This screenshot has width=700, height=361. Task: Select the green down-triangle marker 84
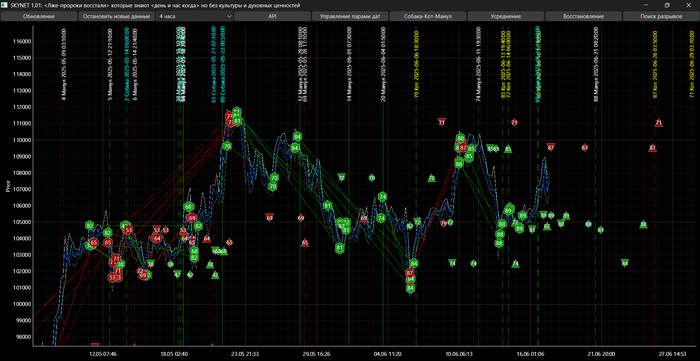625,263
